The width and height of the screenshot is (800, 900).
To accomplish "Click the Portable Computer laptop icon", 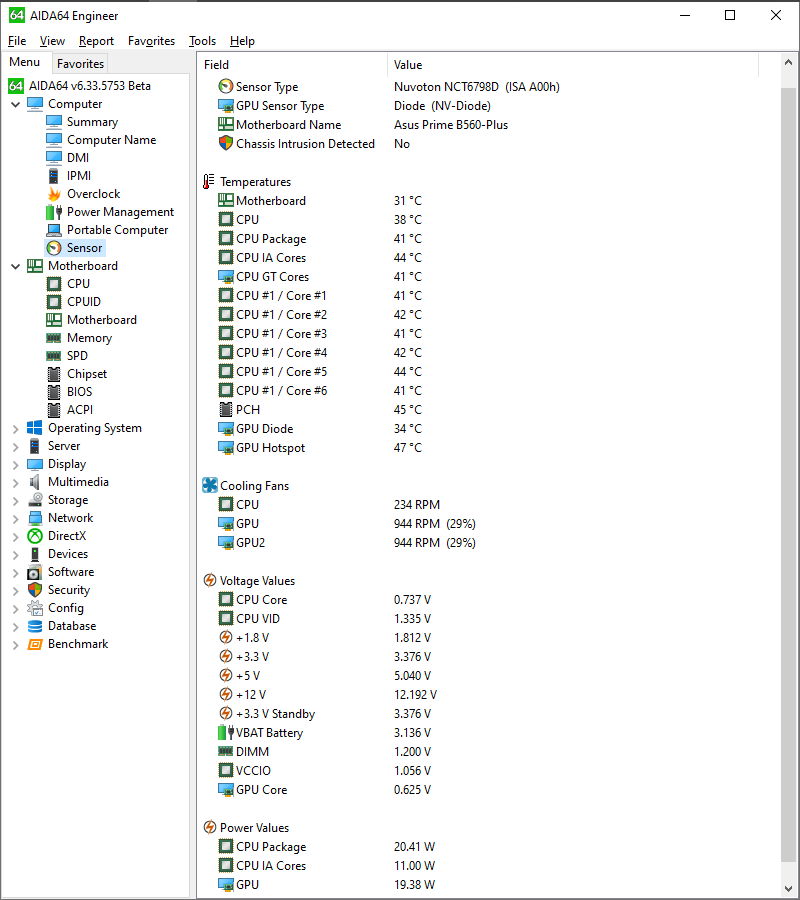I will click(x=54, y=230).
